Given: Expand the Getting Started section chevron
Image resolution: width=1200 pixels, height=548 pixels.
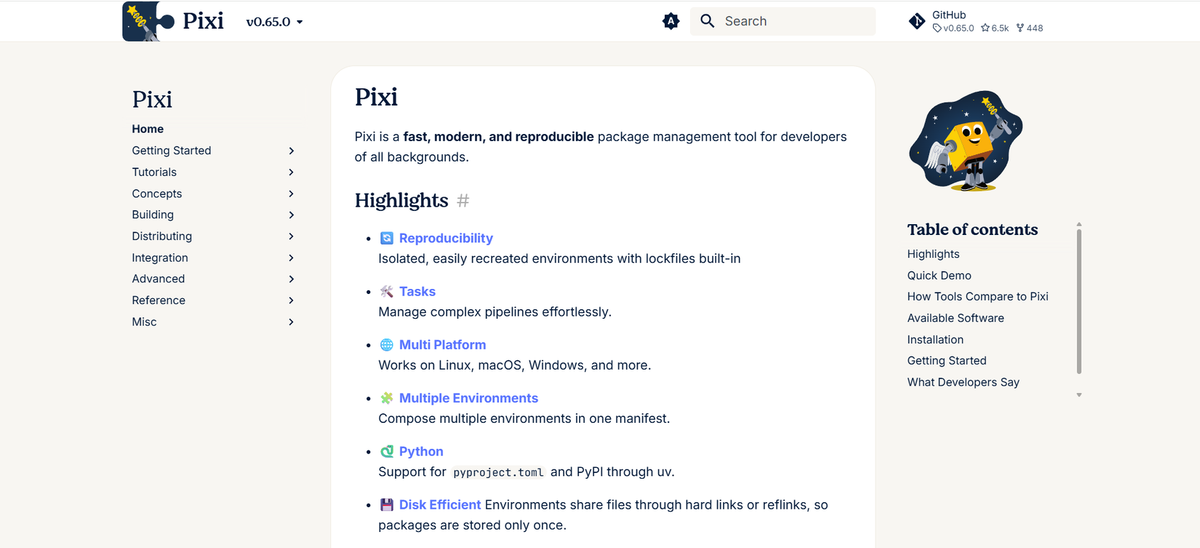Looking at the screenshot, I should pos(291,151).
